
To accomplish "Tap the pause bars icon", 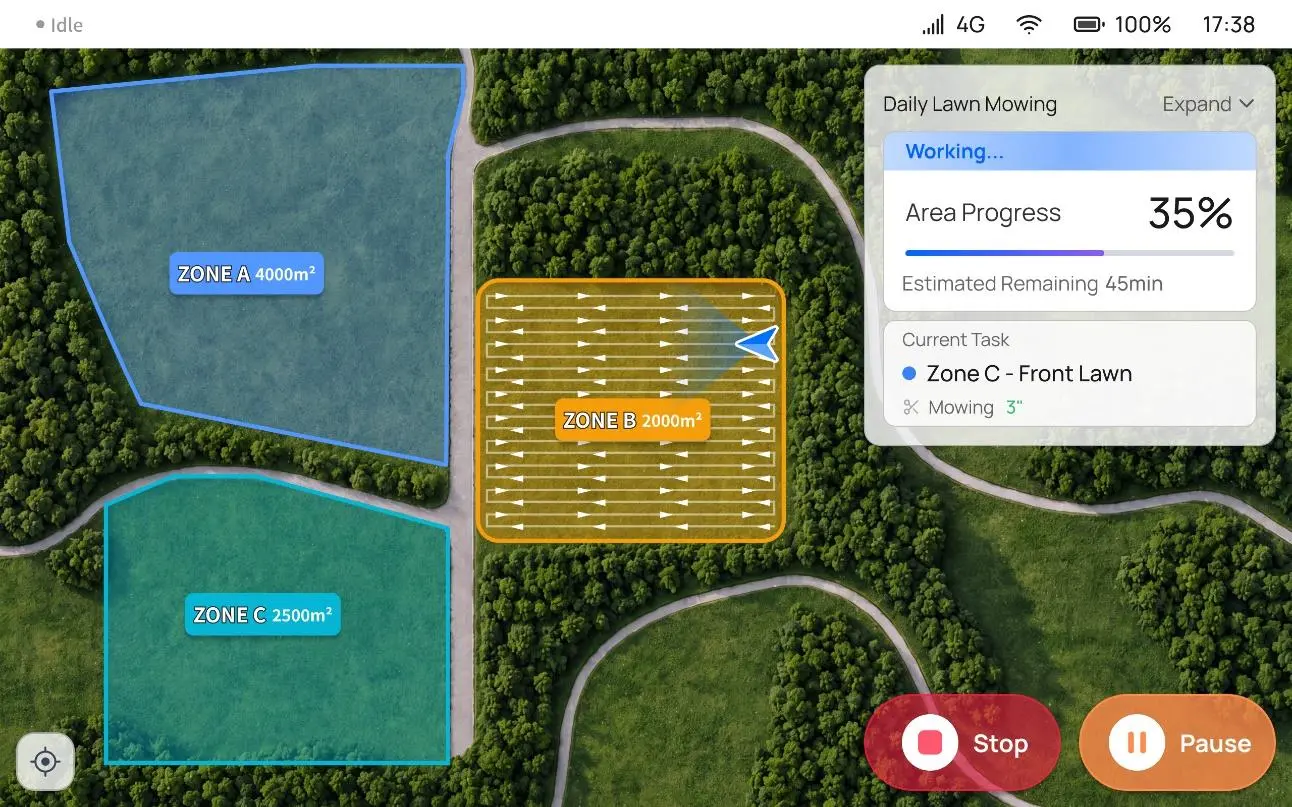I will 1137,743.
